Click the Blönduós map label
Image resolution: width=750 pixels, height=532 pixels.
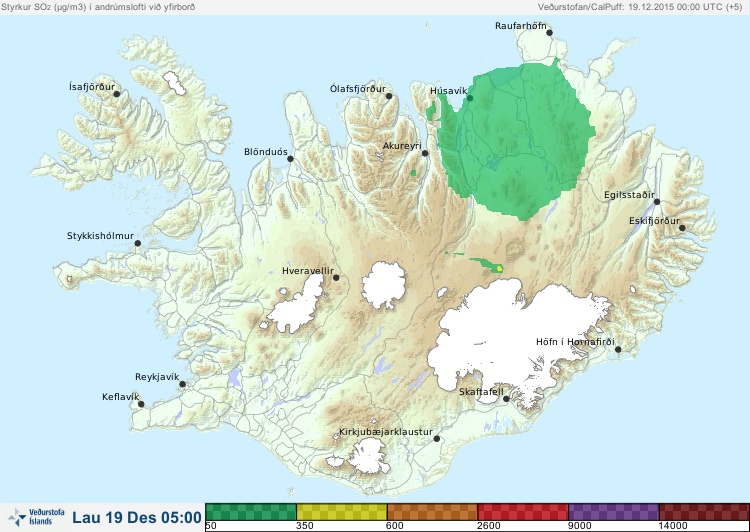tap(266, 152)
